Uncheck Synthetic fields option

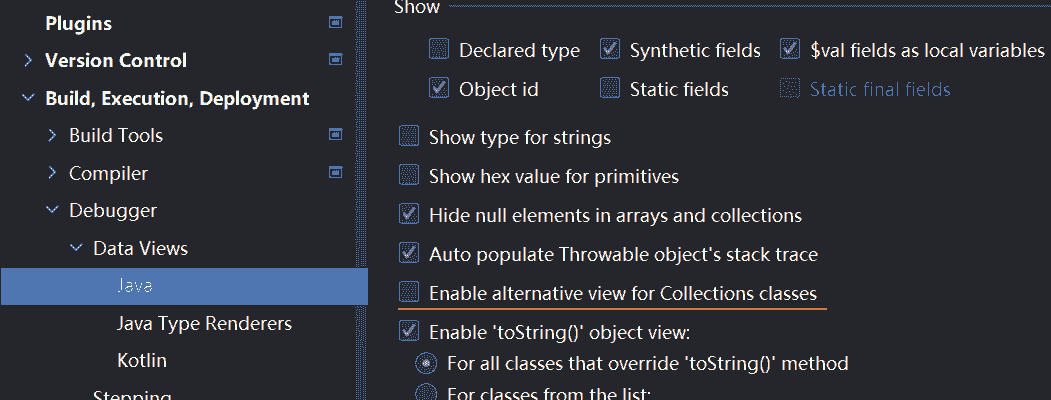coord(610,50)
